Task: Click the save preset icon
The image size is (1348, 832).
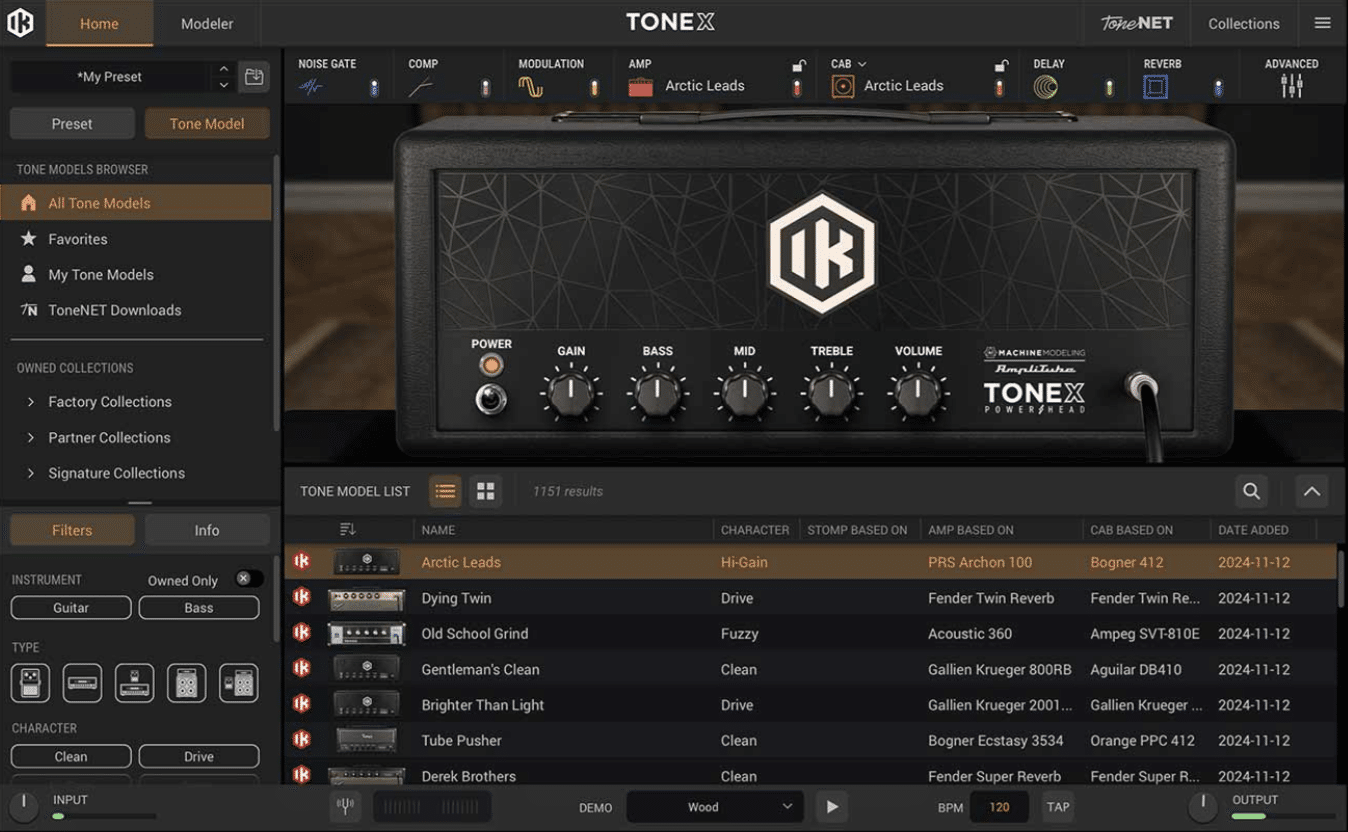Action: (254, 76)
